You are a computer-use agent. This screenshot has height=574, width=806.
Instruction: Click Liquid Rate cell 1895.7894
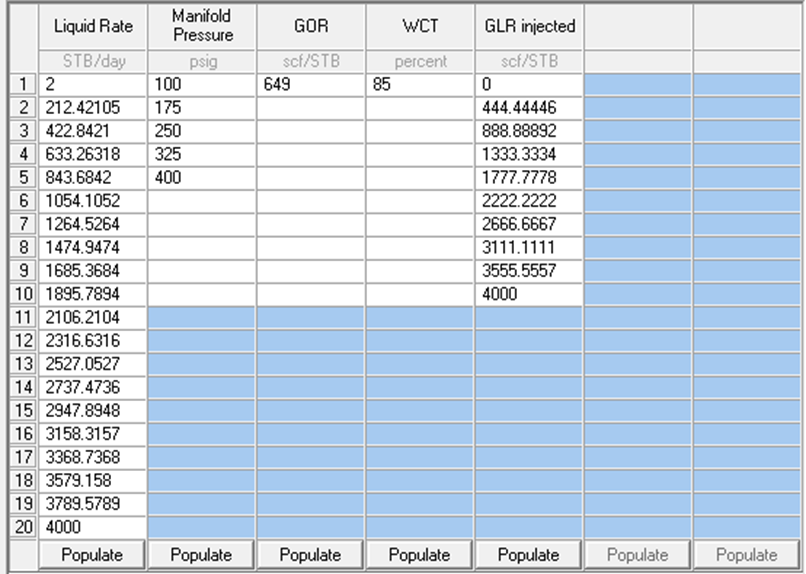pyautogui.click(x=93, y=294)
